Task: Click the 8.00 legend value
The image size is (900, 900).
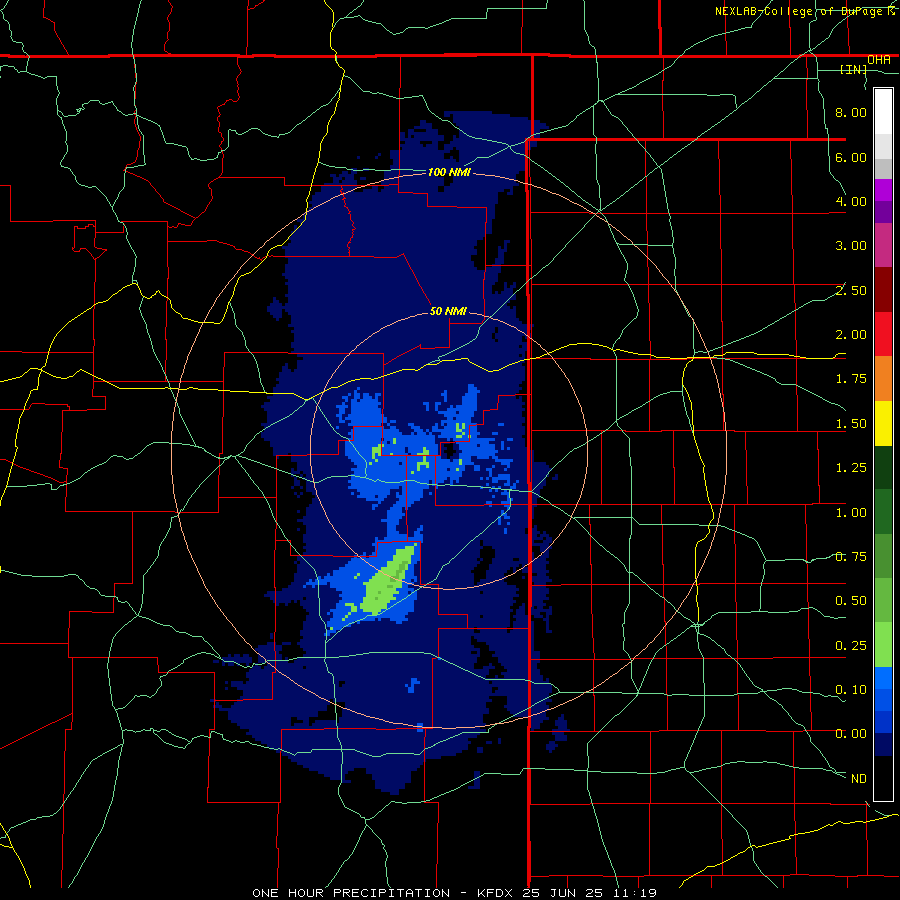Action: coord(851,112)
